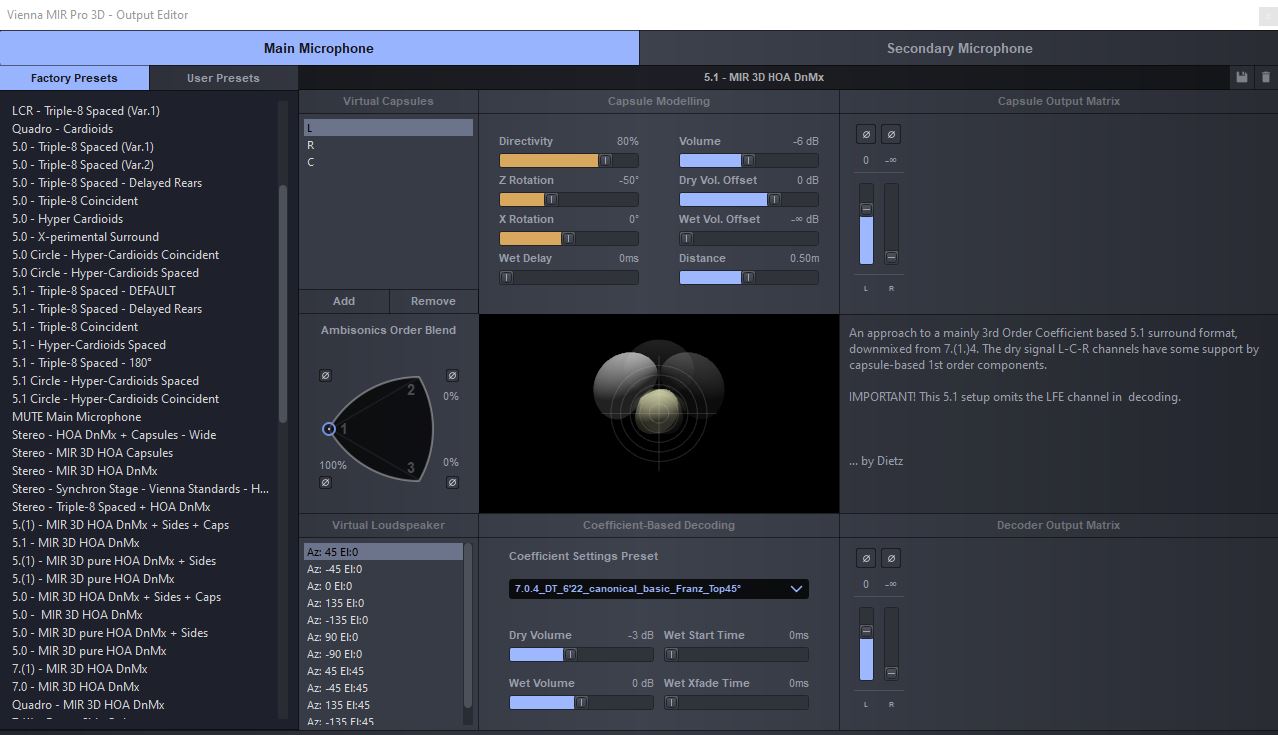Viewport: 1278px width, 735px height.
Task: Open the Coefficient Settings Preset dropdown
Action: (x=658, y=589)
